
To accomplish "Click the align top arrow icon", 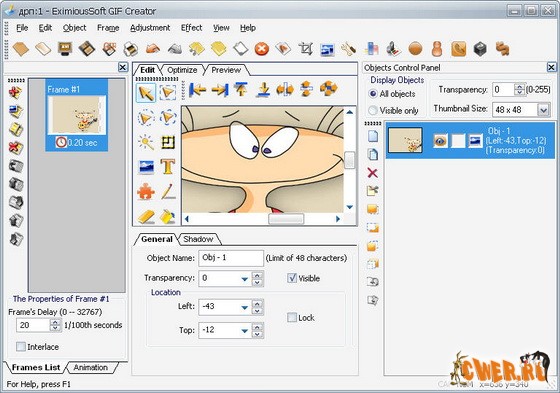I will [241, 89].
